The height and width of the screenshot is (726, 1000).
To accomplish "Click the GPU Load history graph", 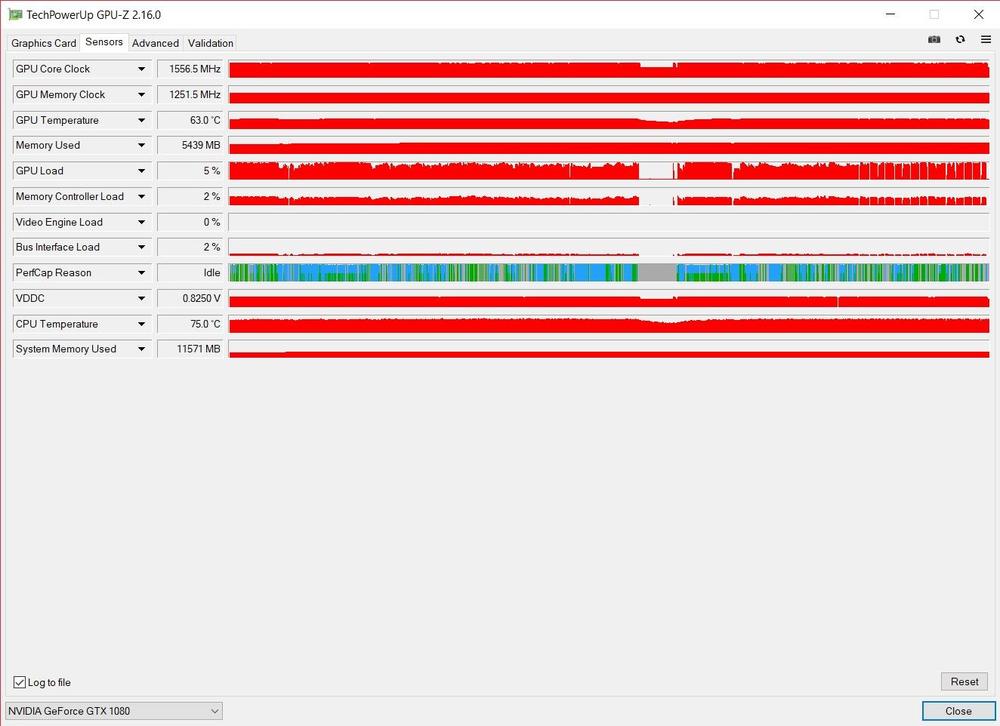I will 608,171.
